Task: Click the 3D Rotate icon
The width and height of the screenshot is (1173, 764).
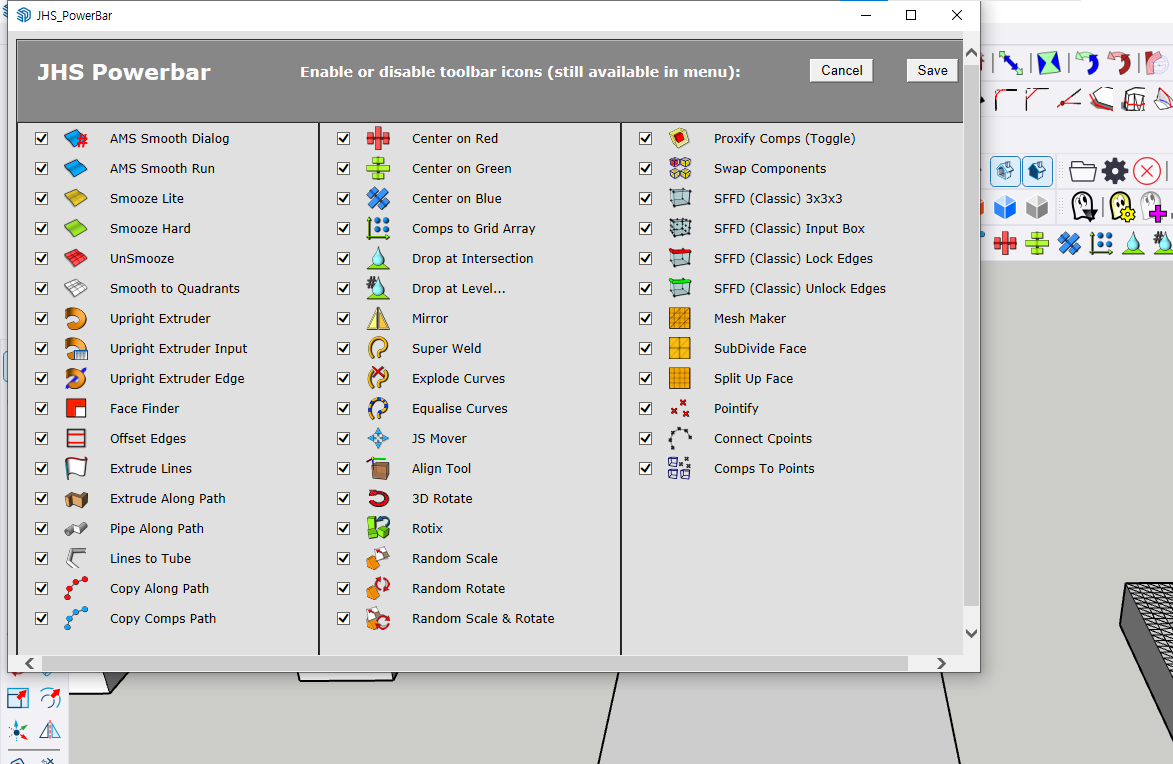Action: [378, 498]
